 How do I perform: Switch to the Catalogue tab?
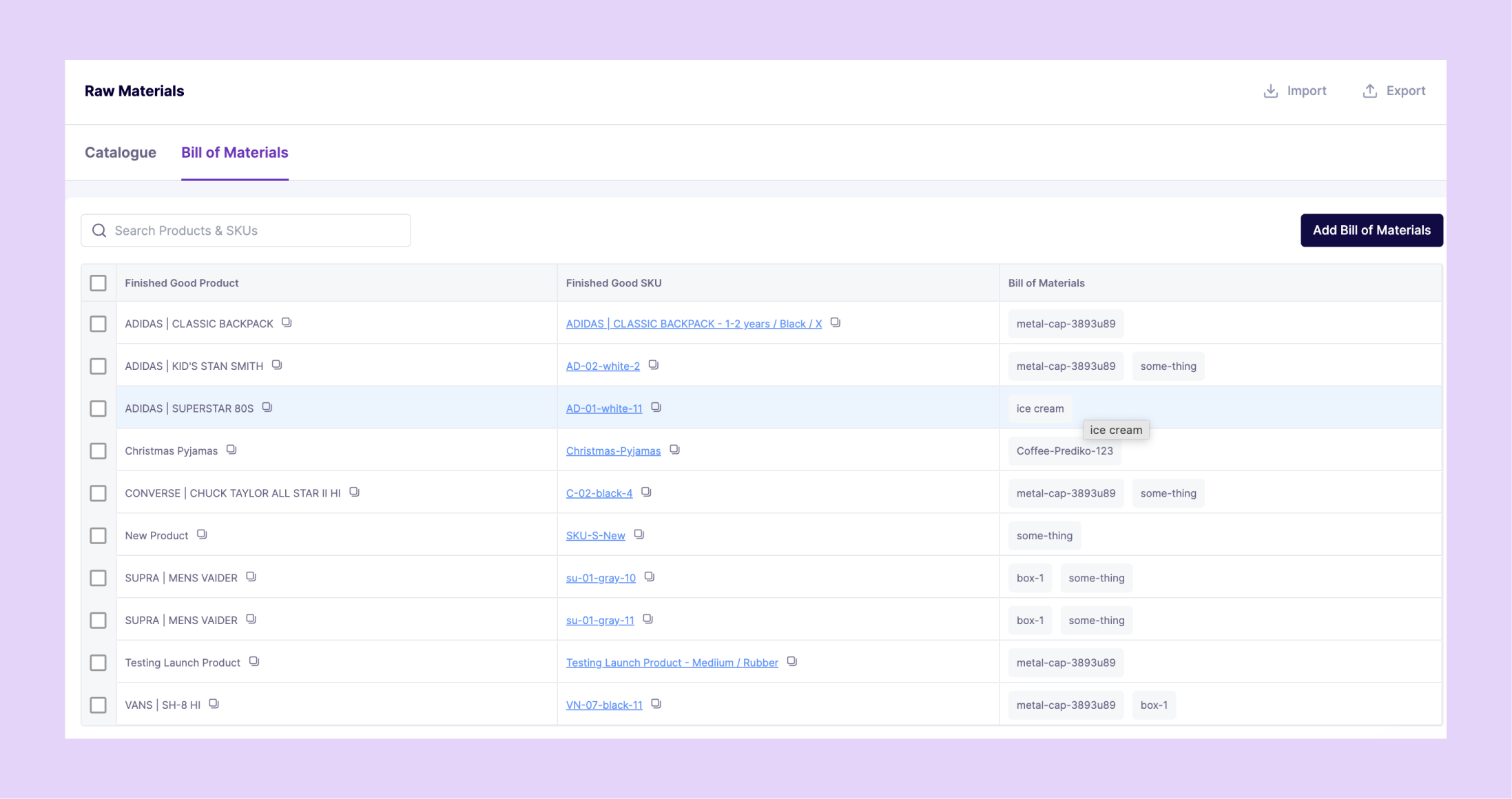tap(121, 152)
